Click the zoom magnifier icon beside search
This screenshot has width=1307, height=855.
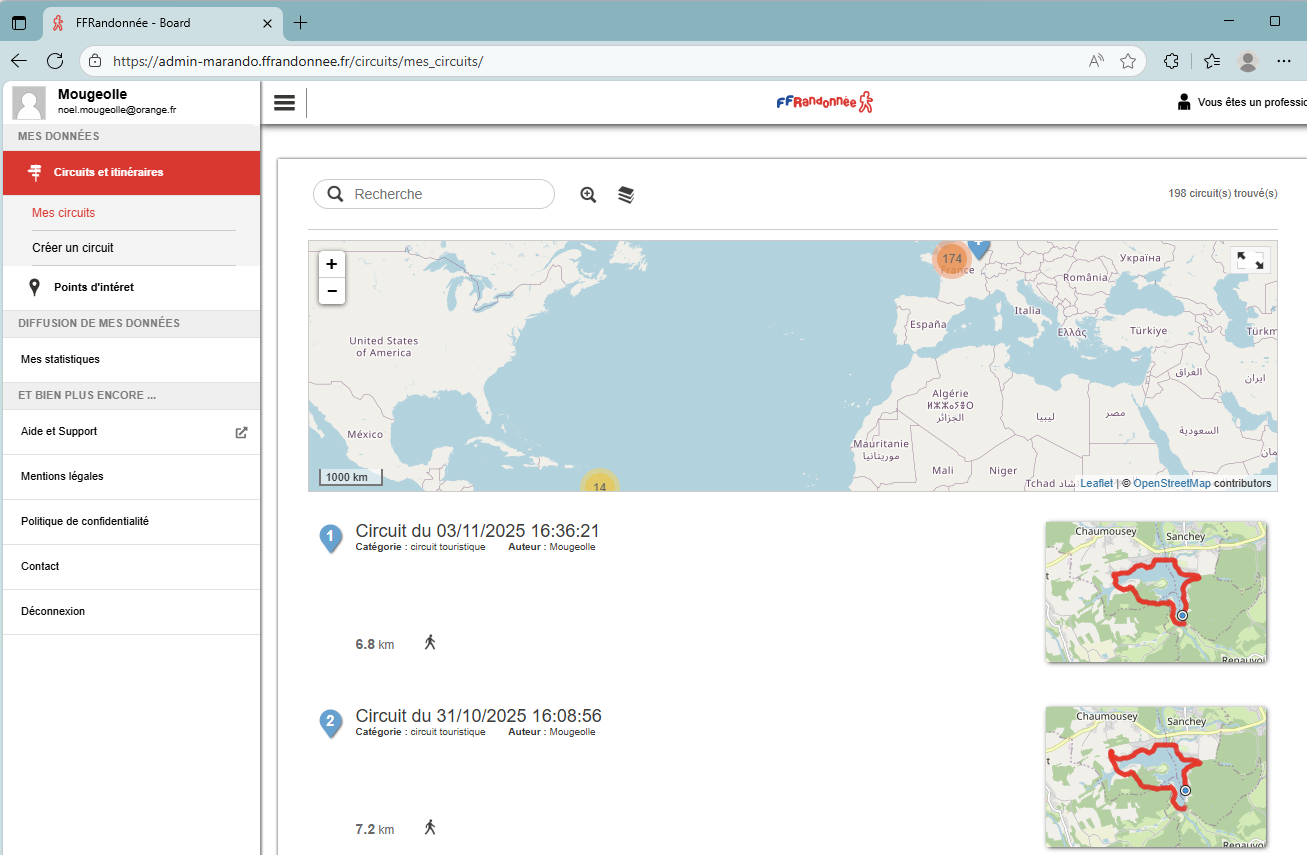pyautogui.click(x=588, y=195)
